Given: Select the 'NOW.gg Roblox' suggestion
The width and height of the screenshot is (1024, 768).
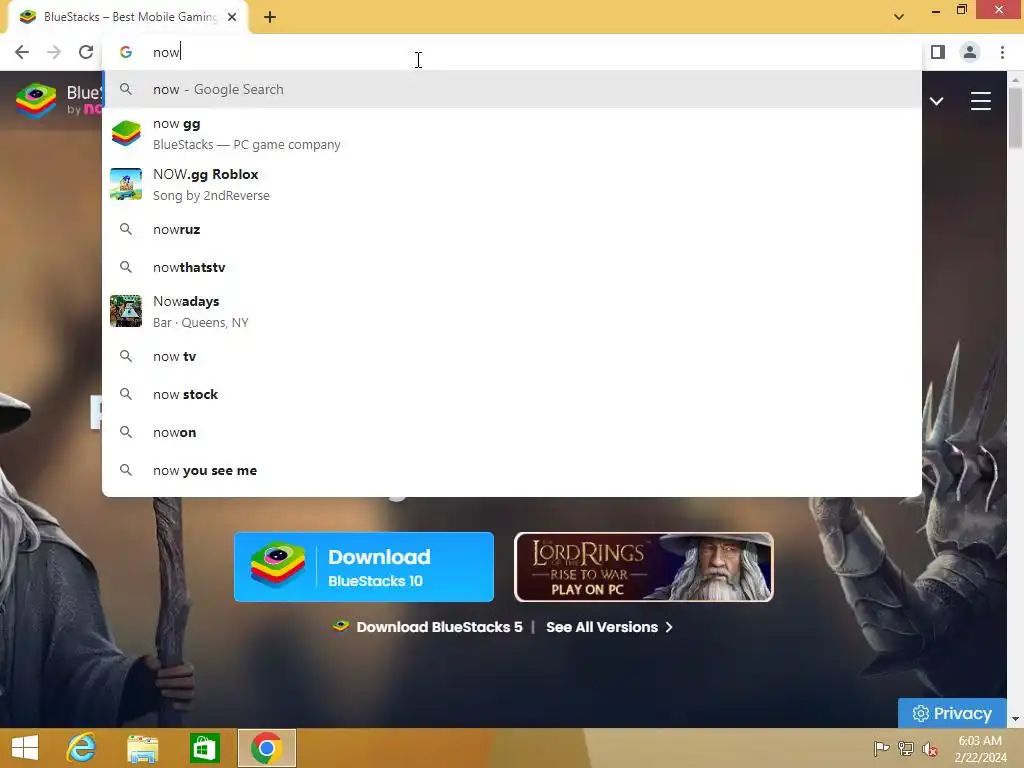Looking at the screenshot, I should click(512, 185).
